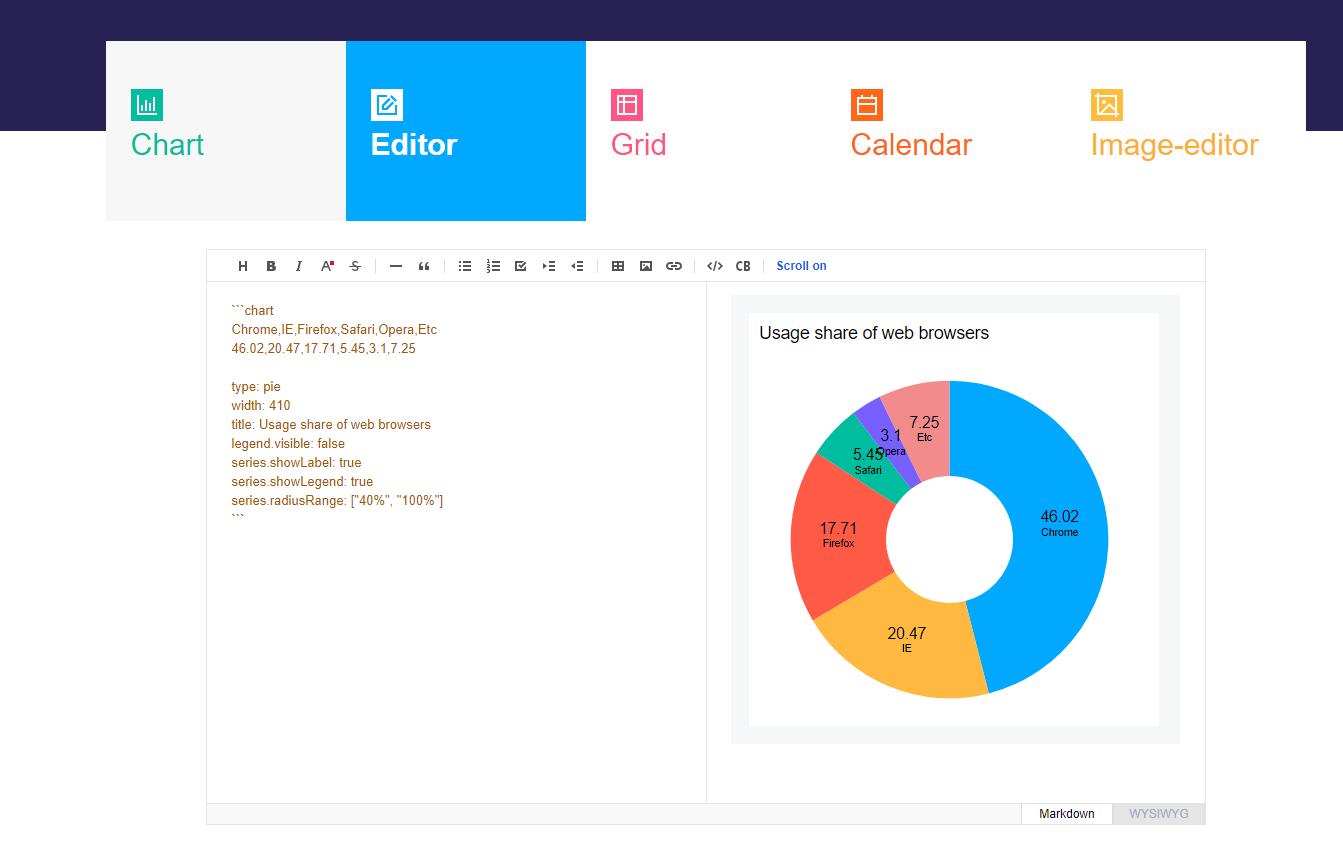Insert an image from the toolbar
Viewport: 1343px width, 859px height.
tap(646, 266)
